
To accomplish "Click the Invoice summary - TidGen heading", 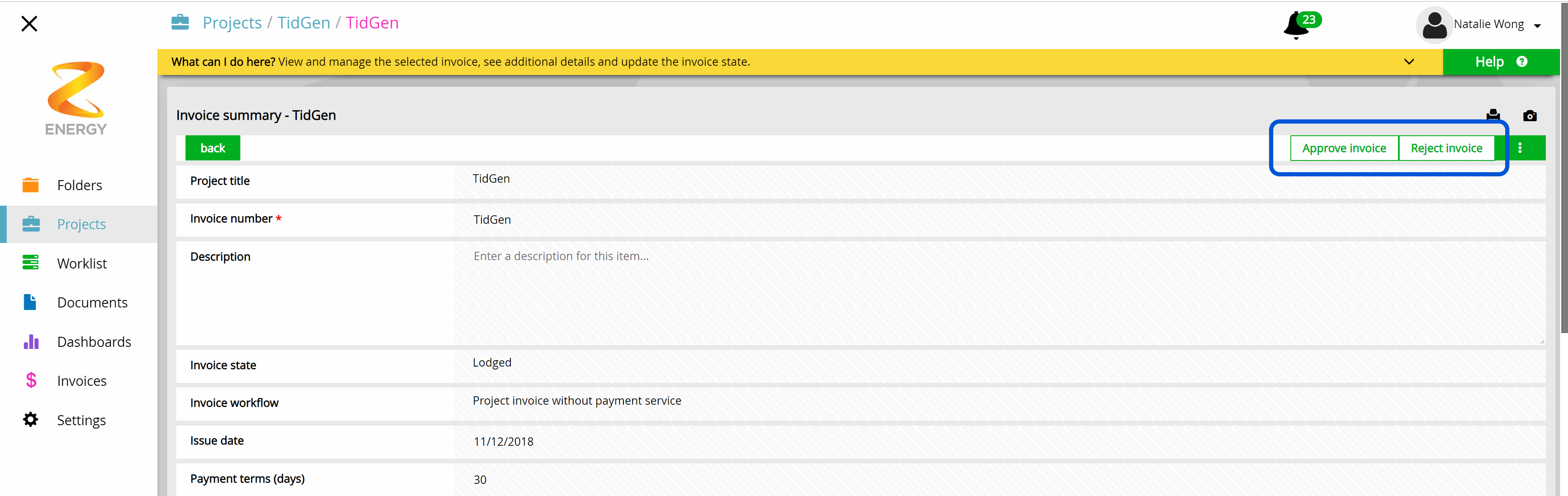I will coord(256,115).
